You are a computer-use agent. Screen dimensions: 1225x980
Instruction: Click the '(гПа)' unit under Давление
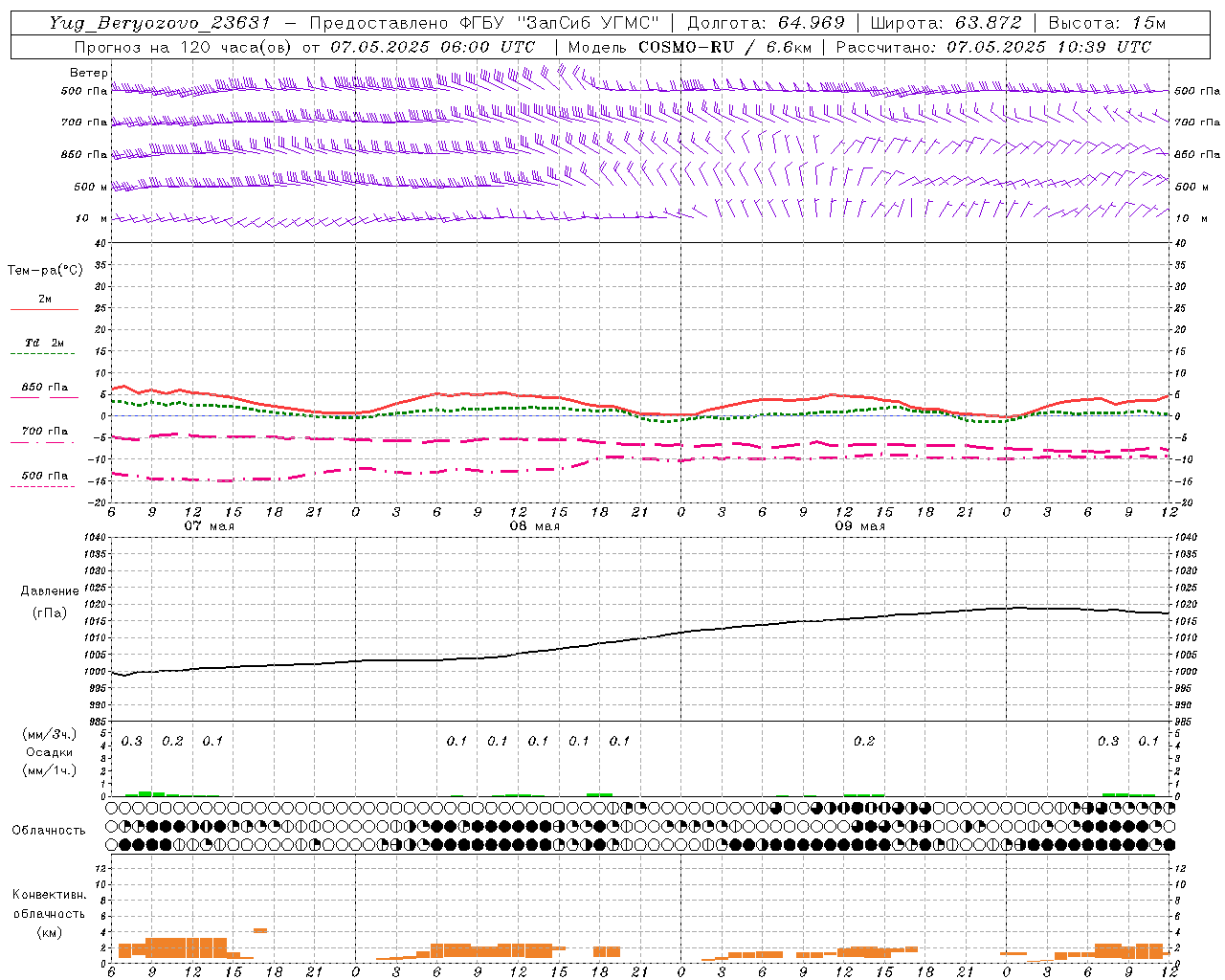pyautogui.click(x=50, y=612)
